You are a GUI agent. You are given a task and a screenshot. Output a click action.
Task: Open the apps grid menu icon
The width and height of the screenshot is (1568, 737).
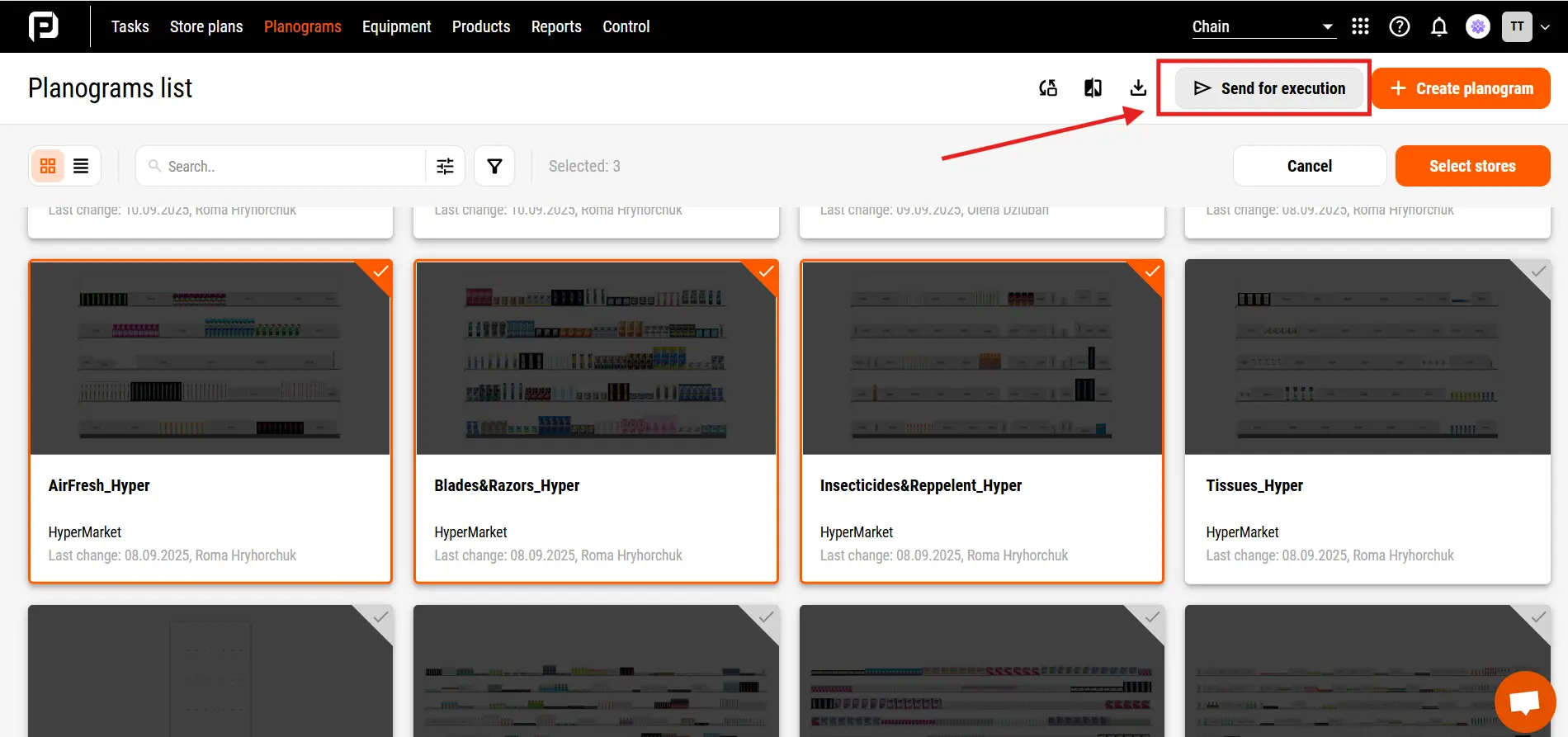(x=1360, y=26)
